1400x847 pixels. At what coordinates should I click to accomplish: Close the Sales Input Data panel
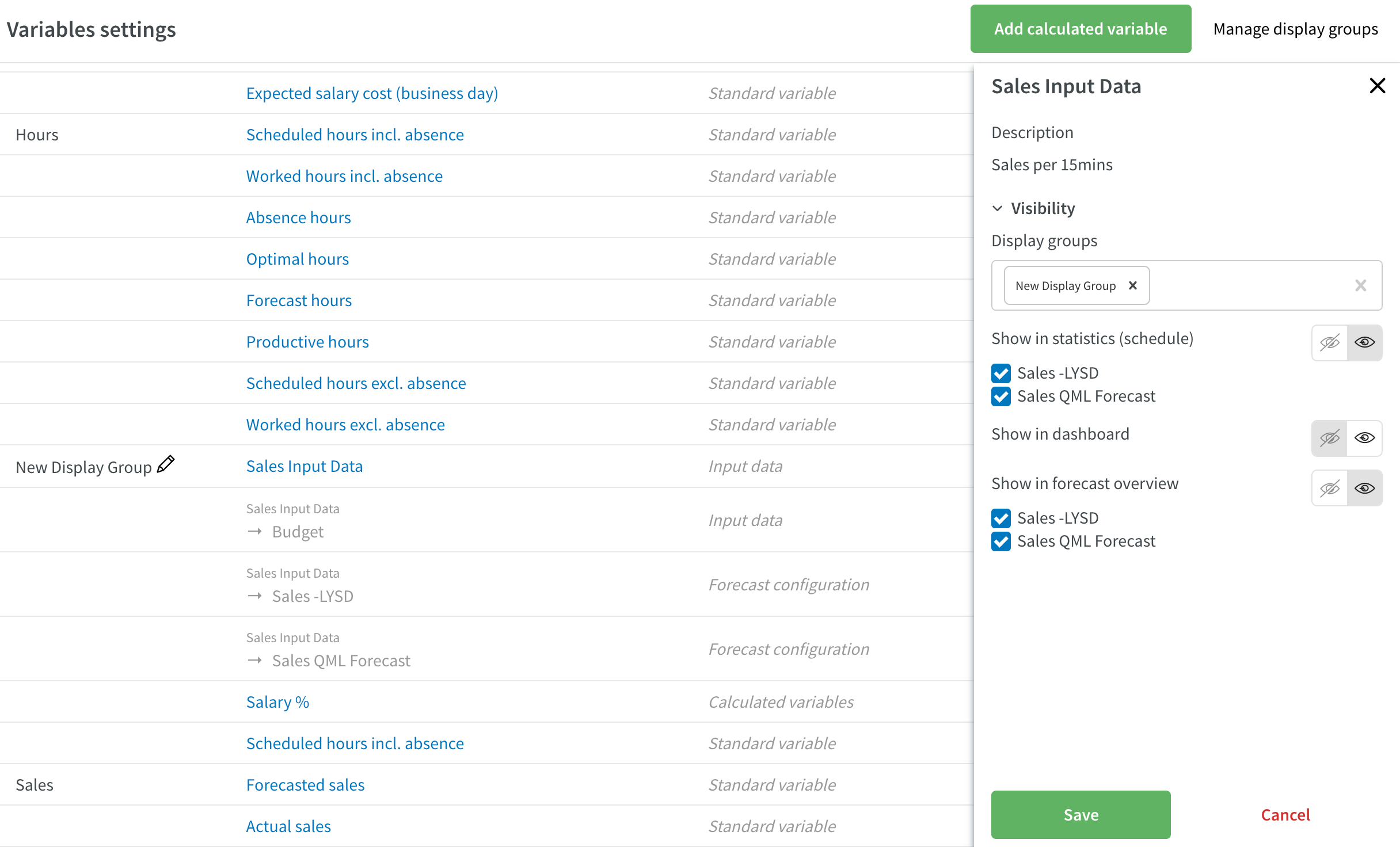click(x=1377, y=86)
